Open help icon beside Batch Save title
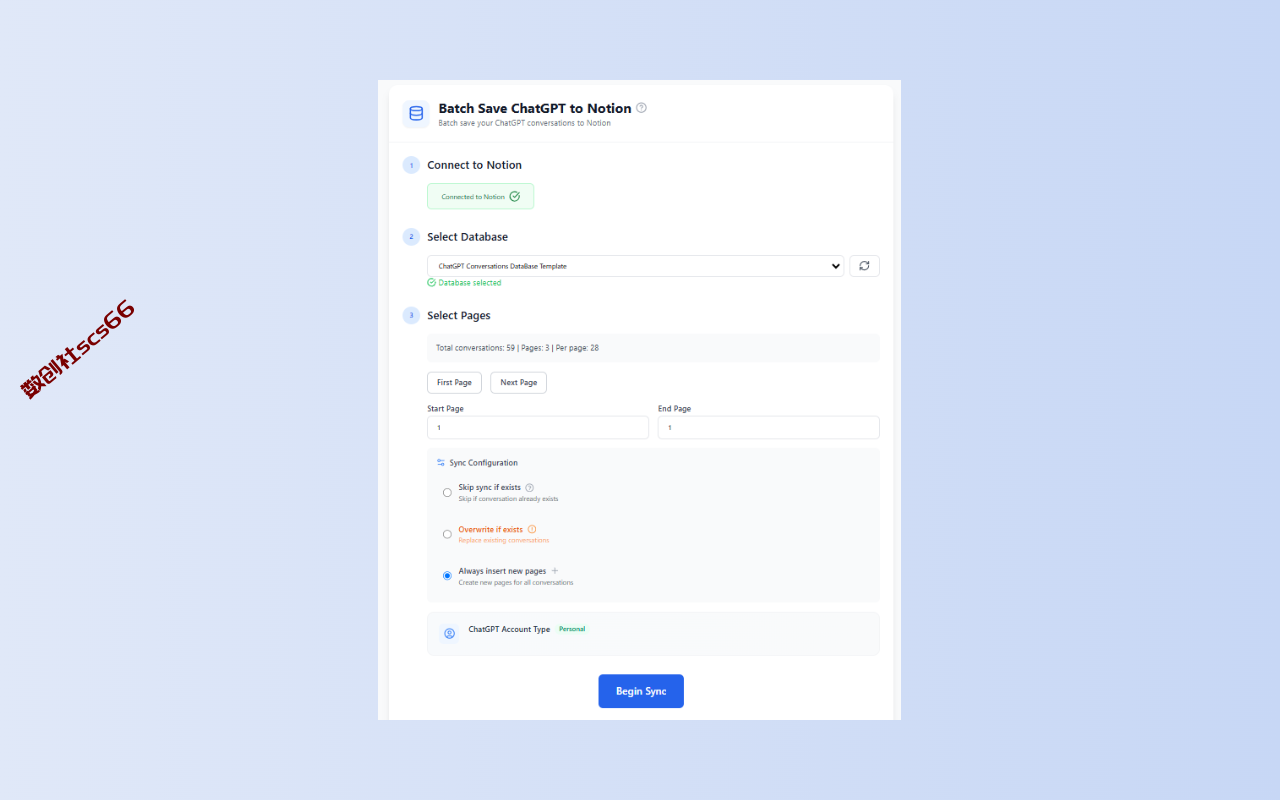The height and width of the screenshot is (800, 1280). coord(641,108)
